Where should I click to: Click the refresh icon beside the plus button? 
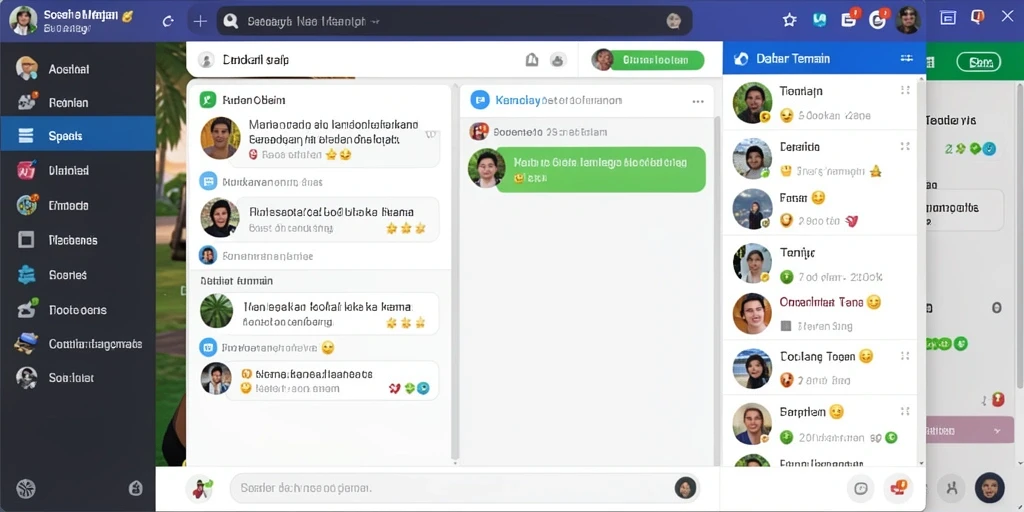168,21
